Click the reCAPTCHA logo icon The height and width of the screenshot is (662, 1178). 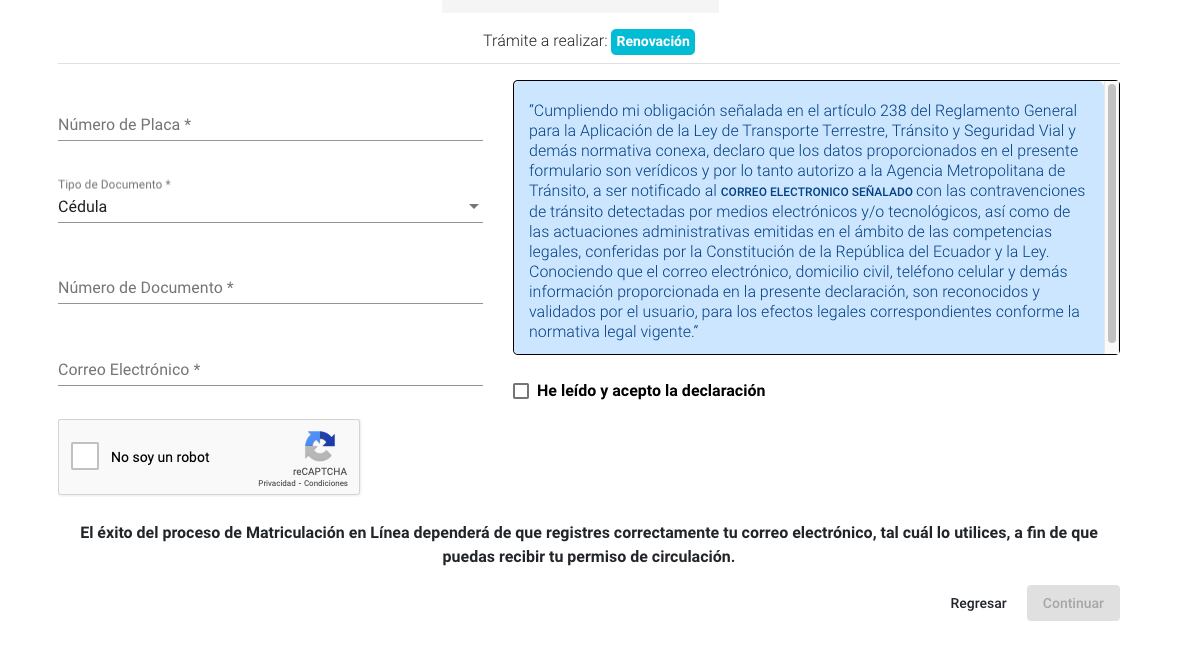(x=320, y=446)
